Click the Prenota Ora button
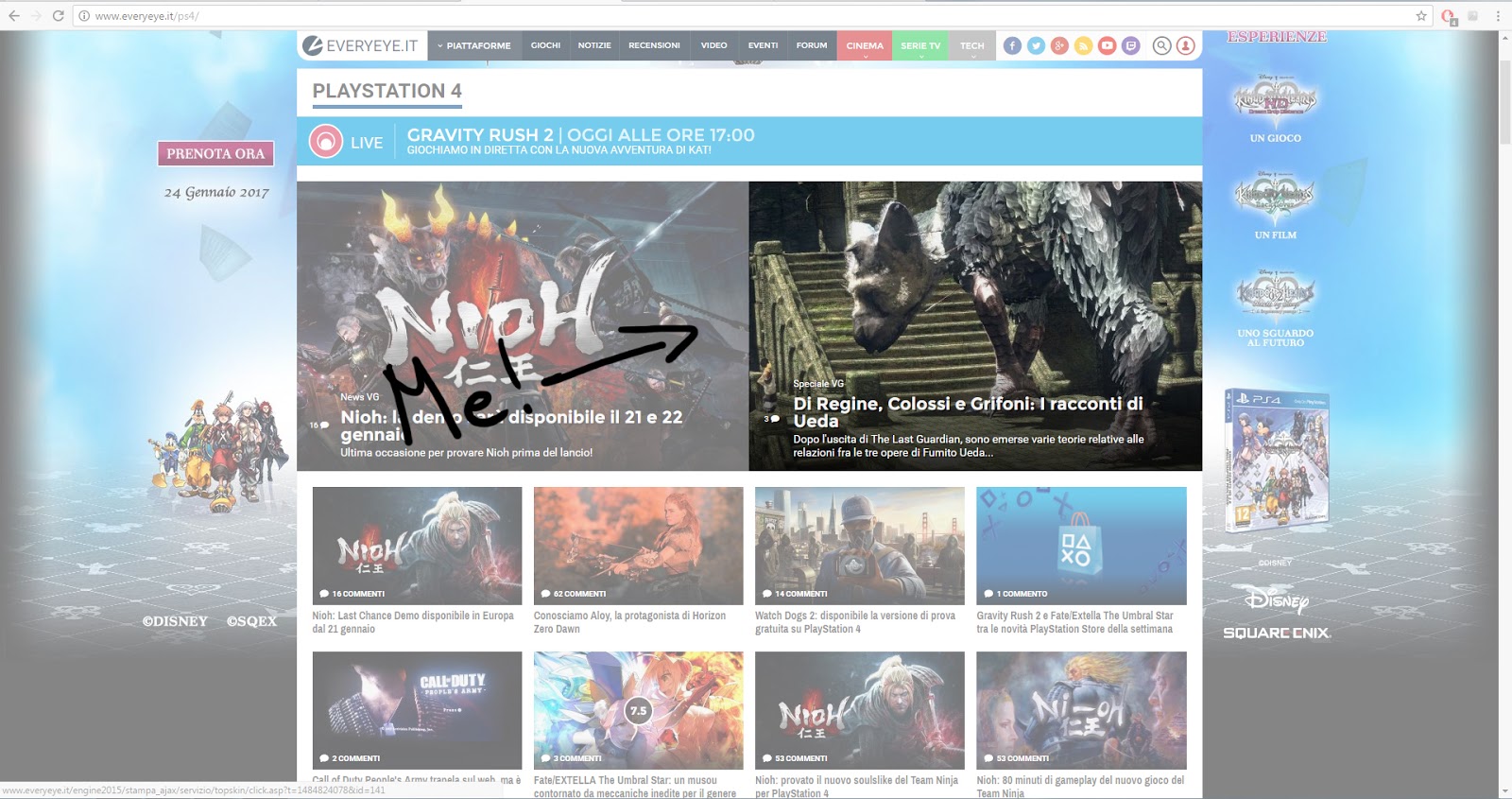1512x799 pixels. click(x=215, y=153)
